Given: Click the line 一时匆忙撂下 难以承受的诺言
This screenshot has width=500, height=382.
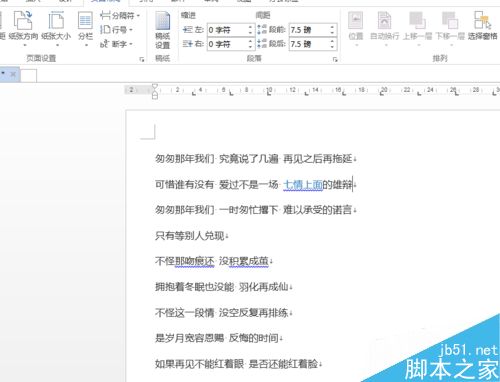Looking at the screenshot, I should 287,210.
